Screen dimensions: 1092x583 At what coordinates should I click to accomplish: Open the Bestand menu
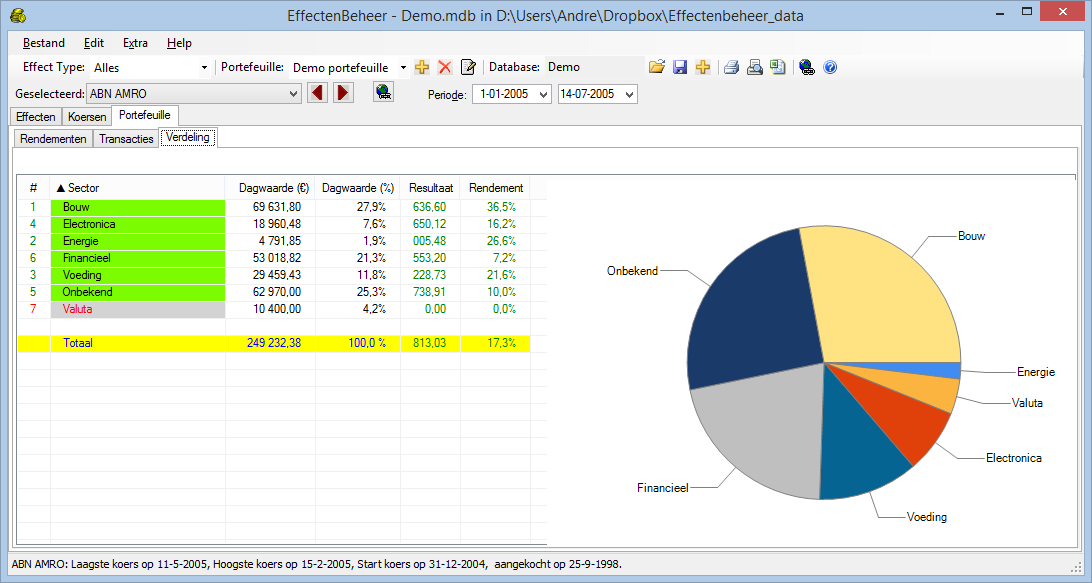point(44,43)
